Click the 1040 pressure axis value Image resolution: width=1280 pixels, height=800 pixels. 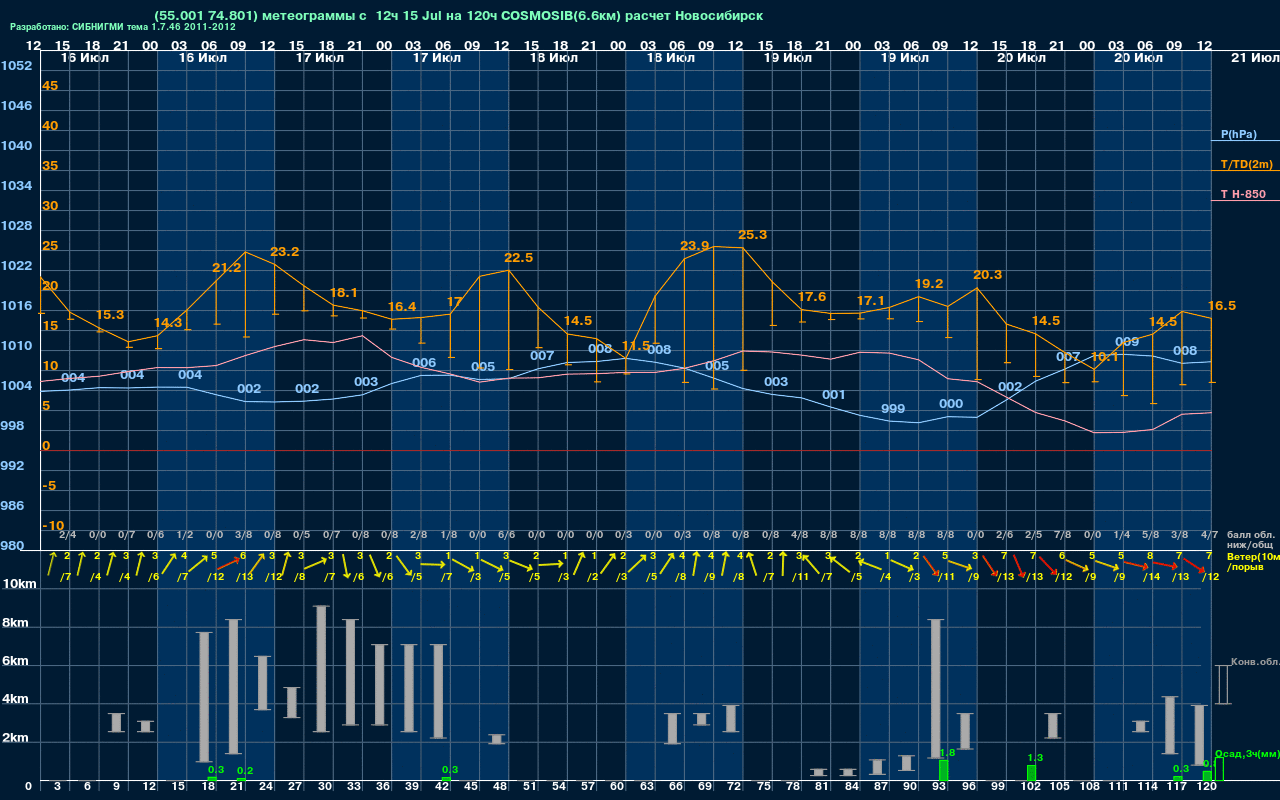tap(16, 146)
